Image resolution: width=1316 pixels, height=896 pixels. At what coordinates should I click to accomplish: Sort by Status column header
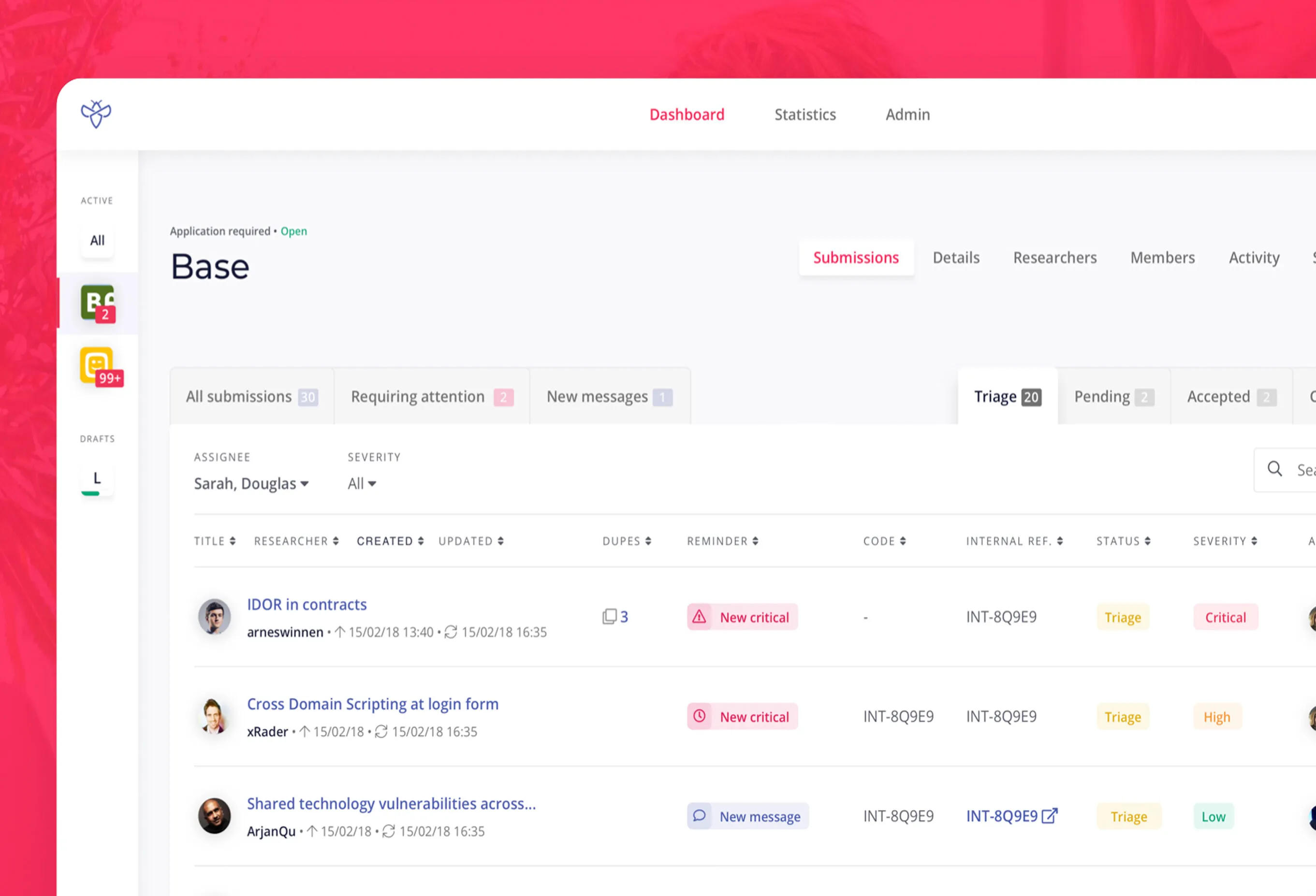[1124, 541]
